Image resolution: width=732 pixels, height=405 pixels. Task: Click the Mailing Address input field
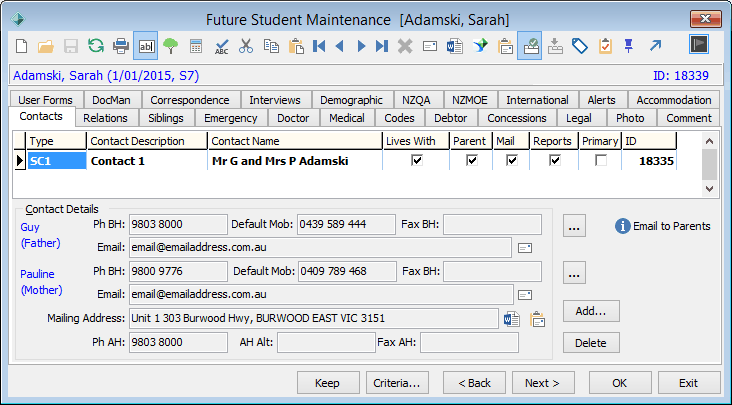(x=314, y=319)
